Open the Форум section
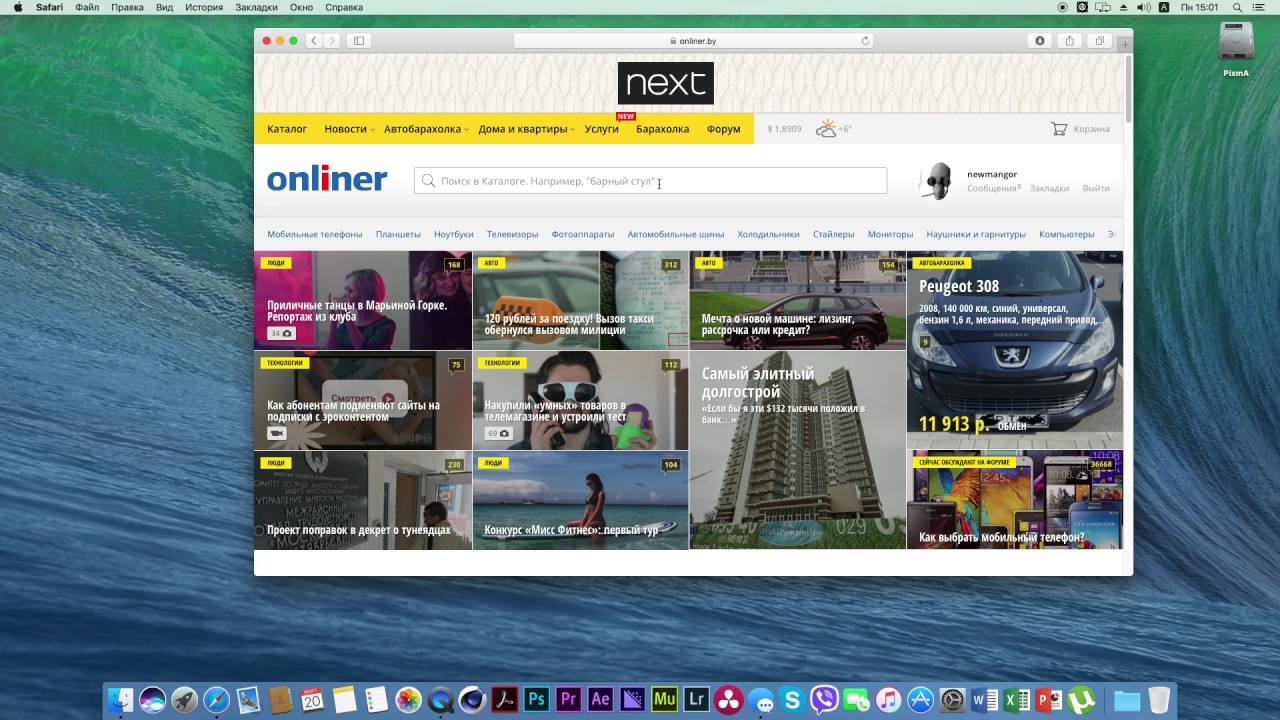 coord(723,129)
